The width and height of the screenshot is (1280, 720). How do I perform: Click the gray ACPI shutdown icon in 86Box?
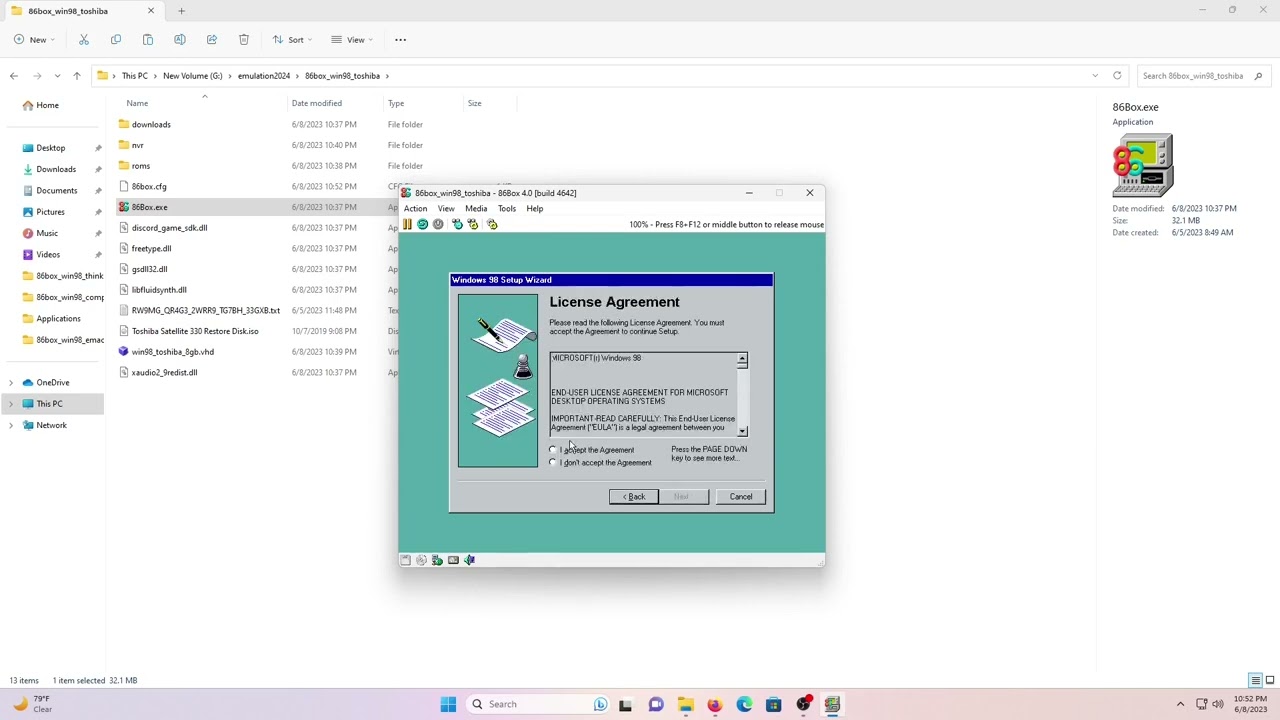pos(438,224)
